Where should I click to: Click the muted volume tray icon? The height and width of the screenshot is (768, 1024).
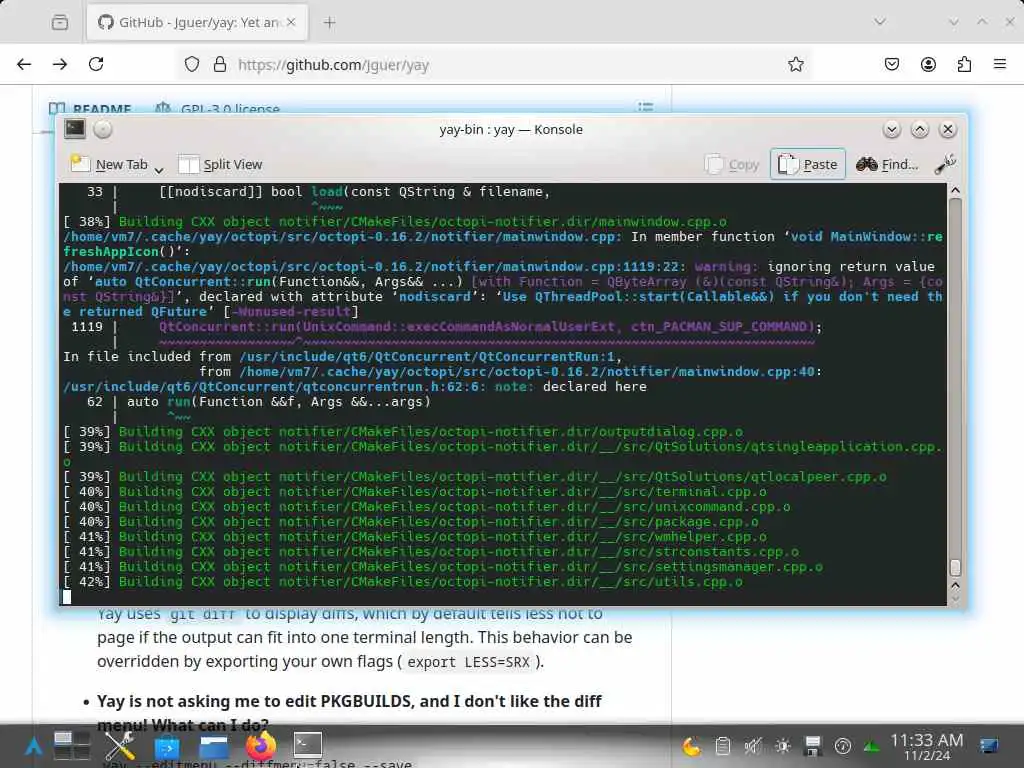(x=752, y=746)
